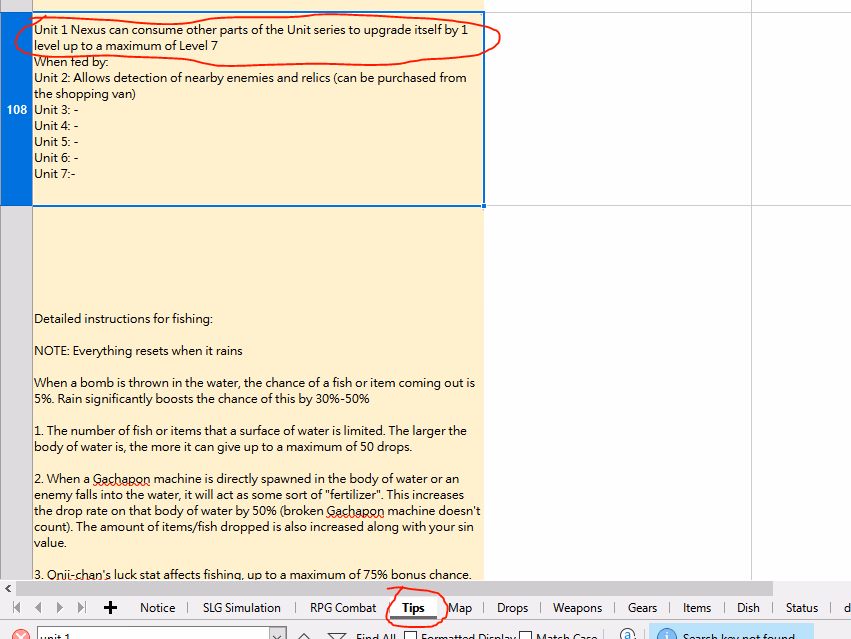
Task: Open the SLG Simulation sheet tab
Action: pos(241,607)
